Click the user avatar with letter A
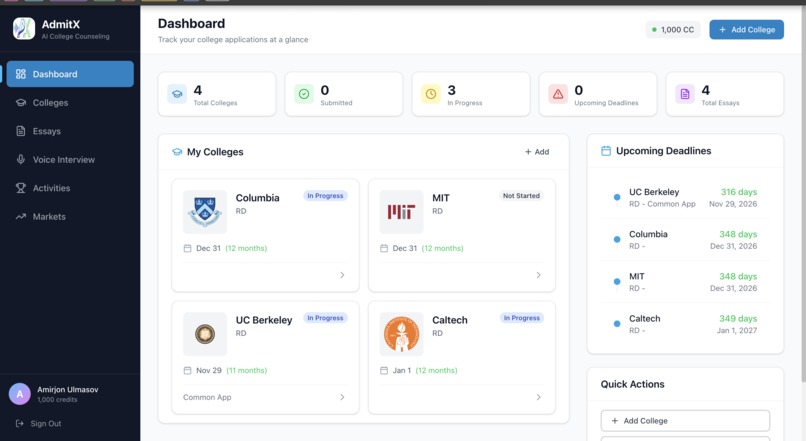 (x=20, y=394)
